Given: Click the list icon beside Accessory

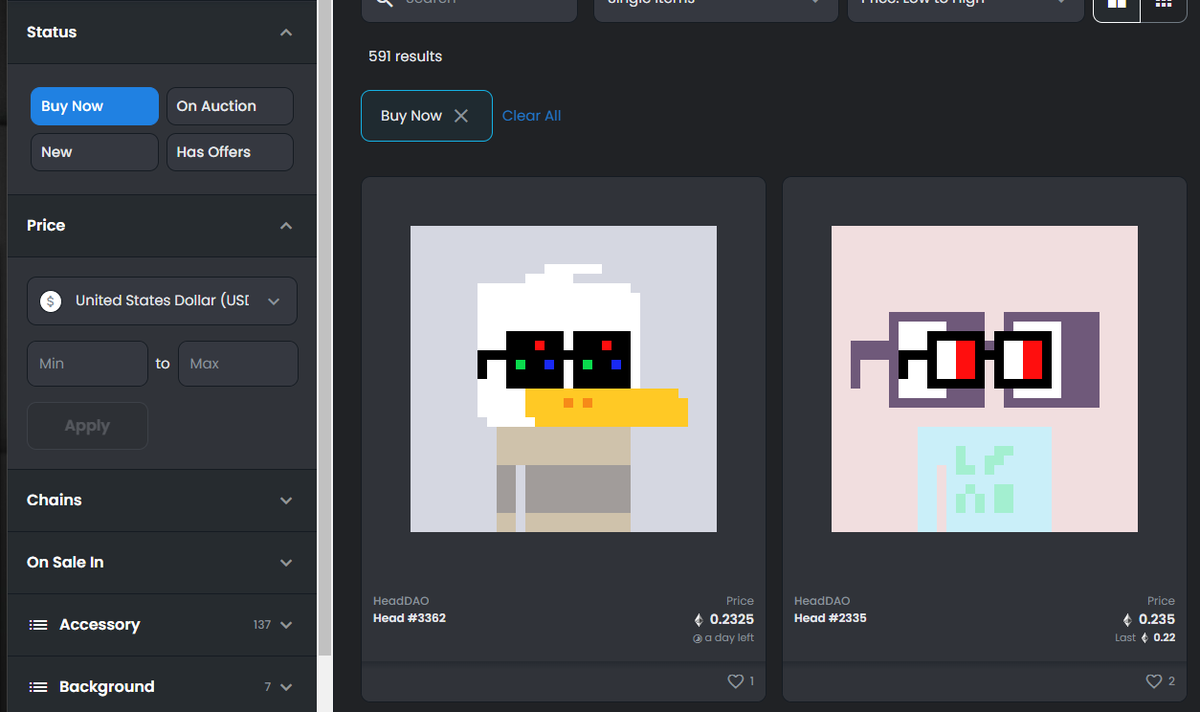Looking at the screenshot, I should pyautogui.click(x=38, y=625).
